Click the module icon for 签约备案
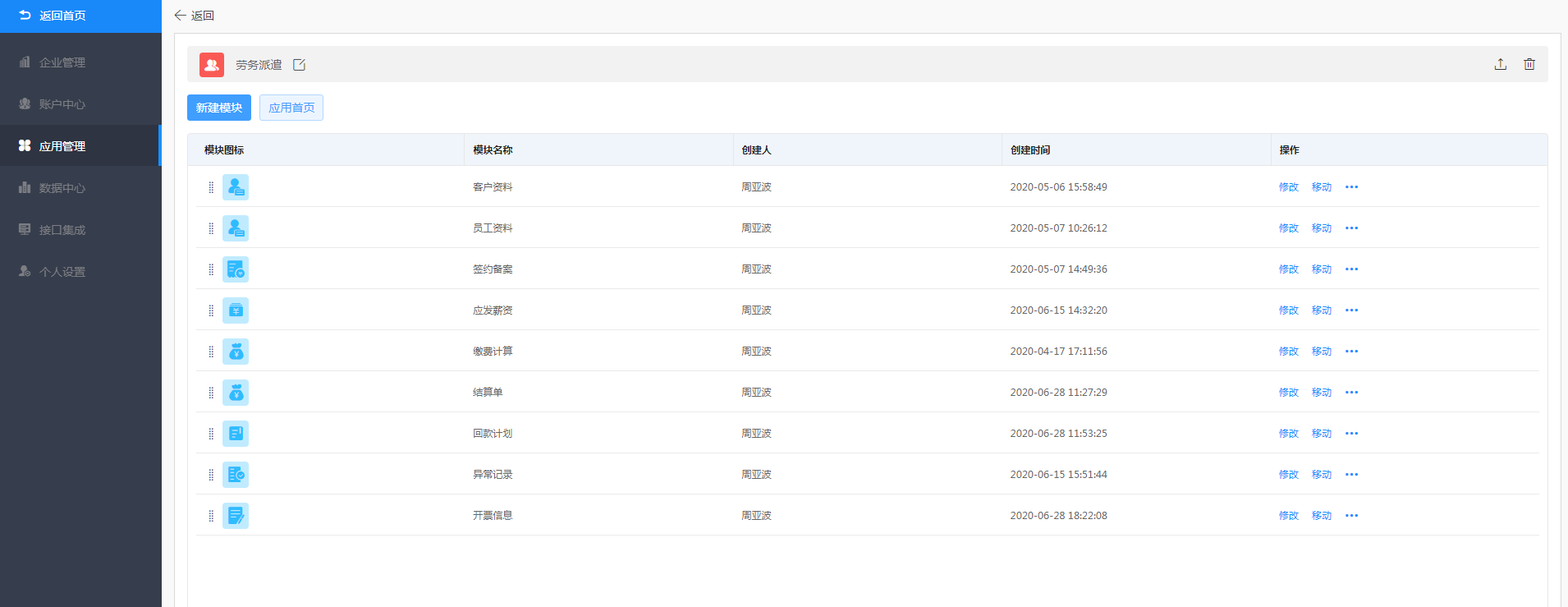 236,269
